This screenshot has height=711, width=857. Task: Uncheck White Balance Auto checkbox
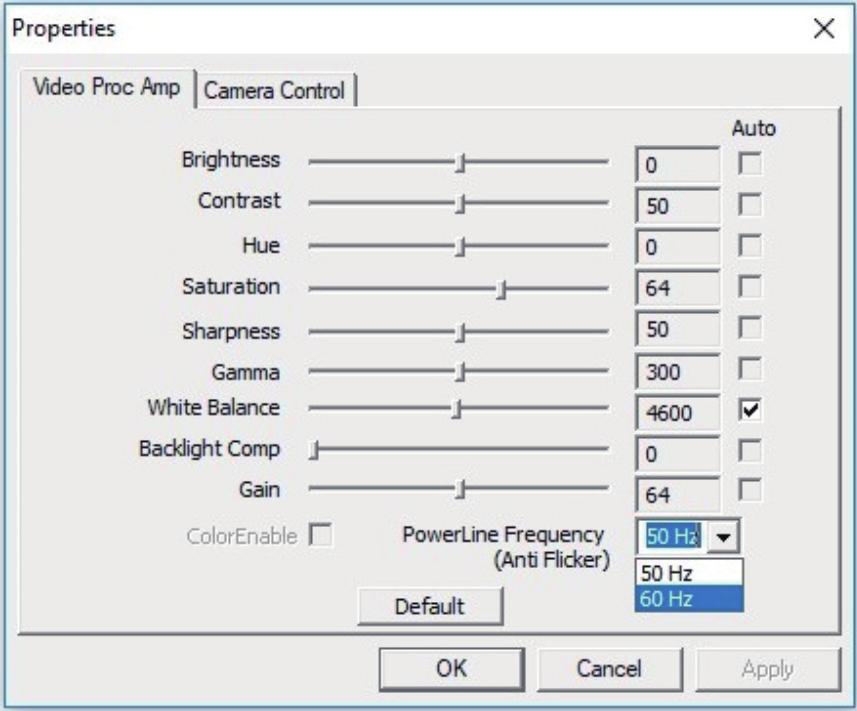click(x=749, y=409)
